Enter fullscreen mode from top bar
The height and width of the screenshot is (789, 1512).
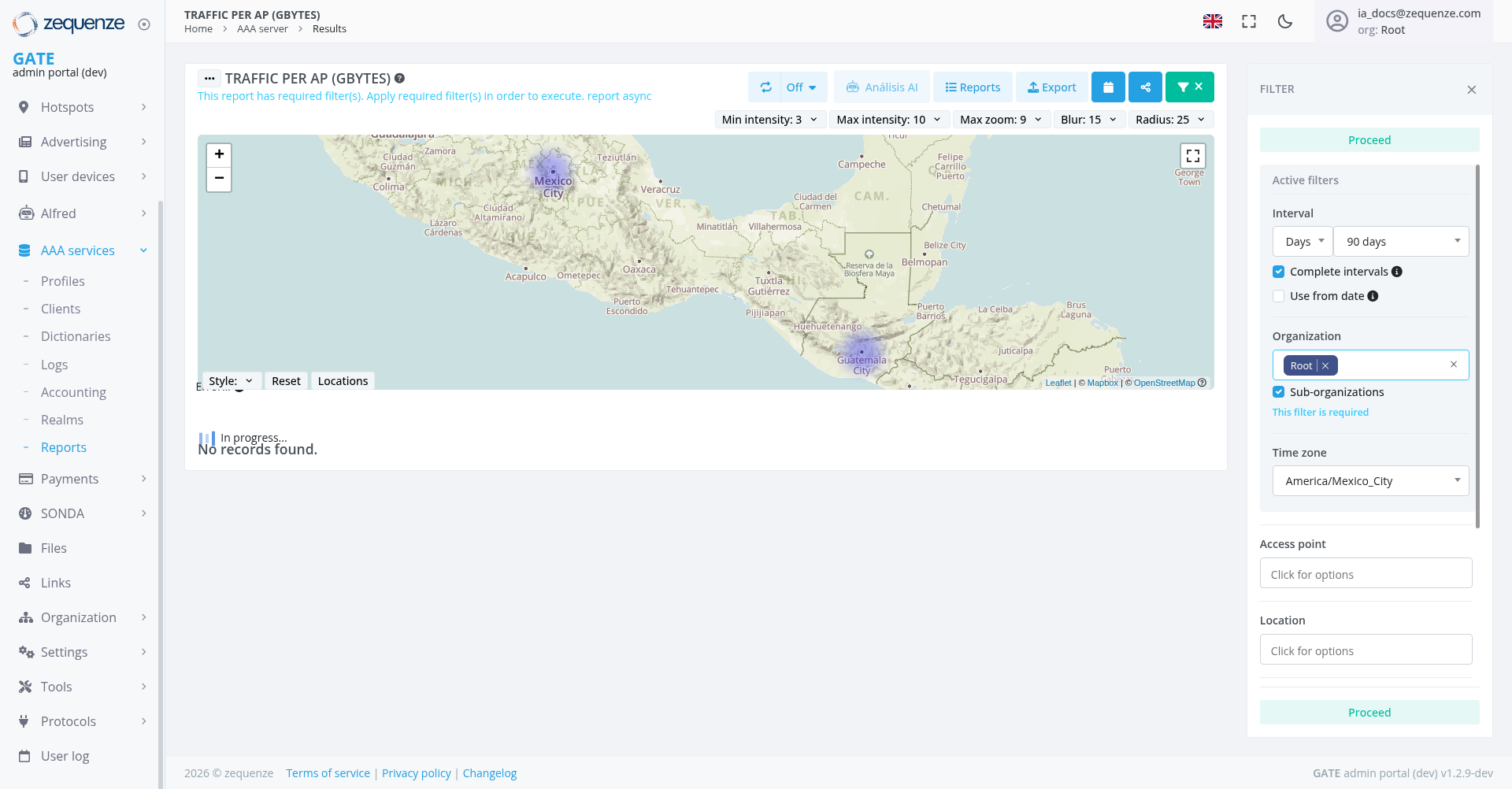[1249, 21]
